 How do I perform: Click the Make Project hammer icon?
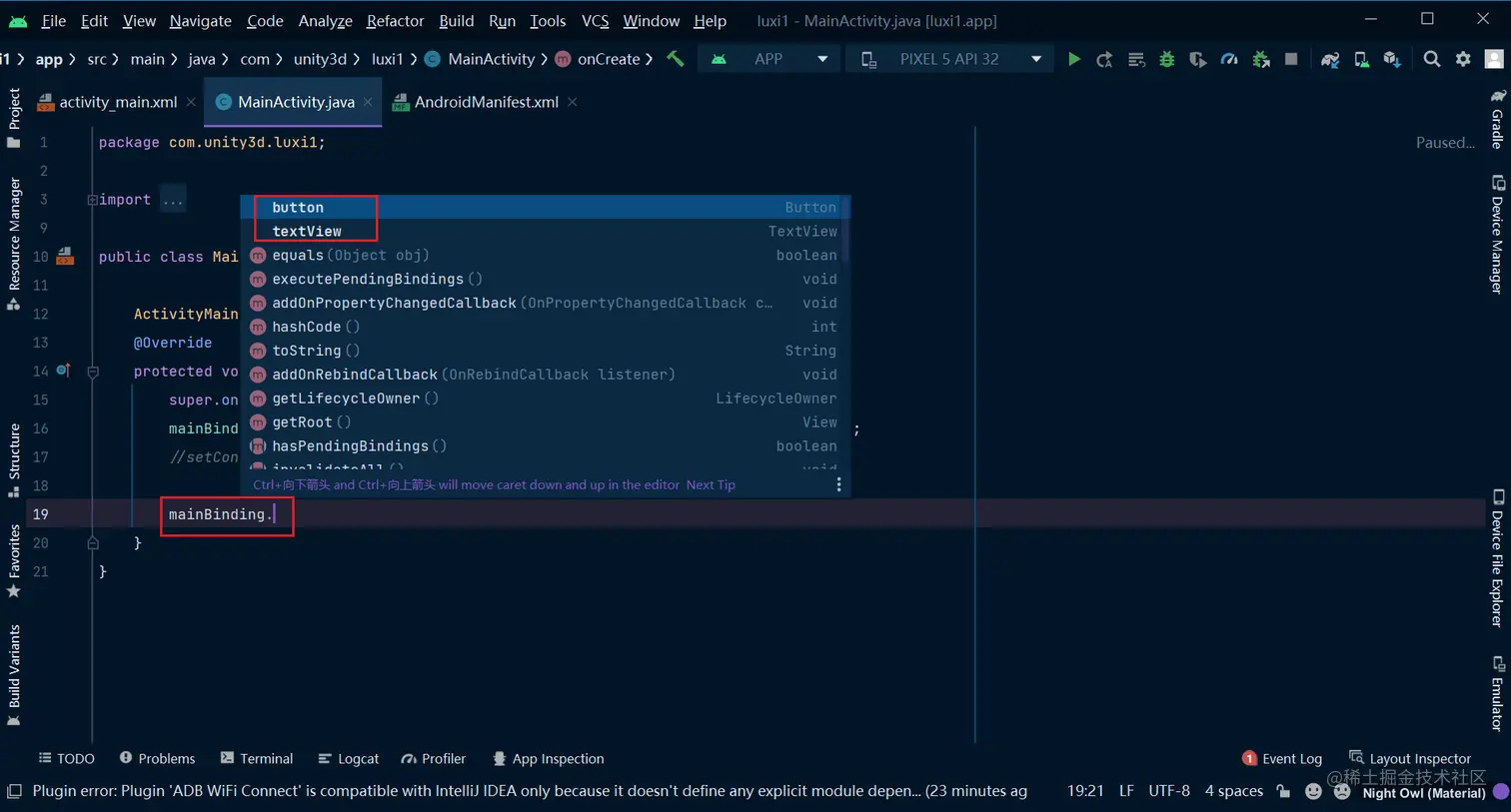pos(676,59)
